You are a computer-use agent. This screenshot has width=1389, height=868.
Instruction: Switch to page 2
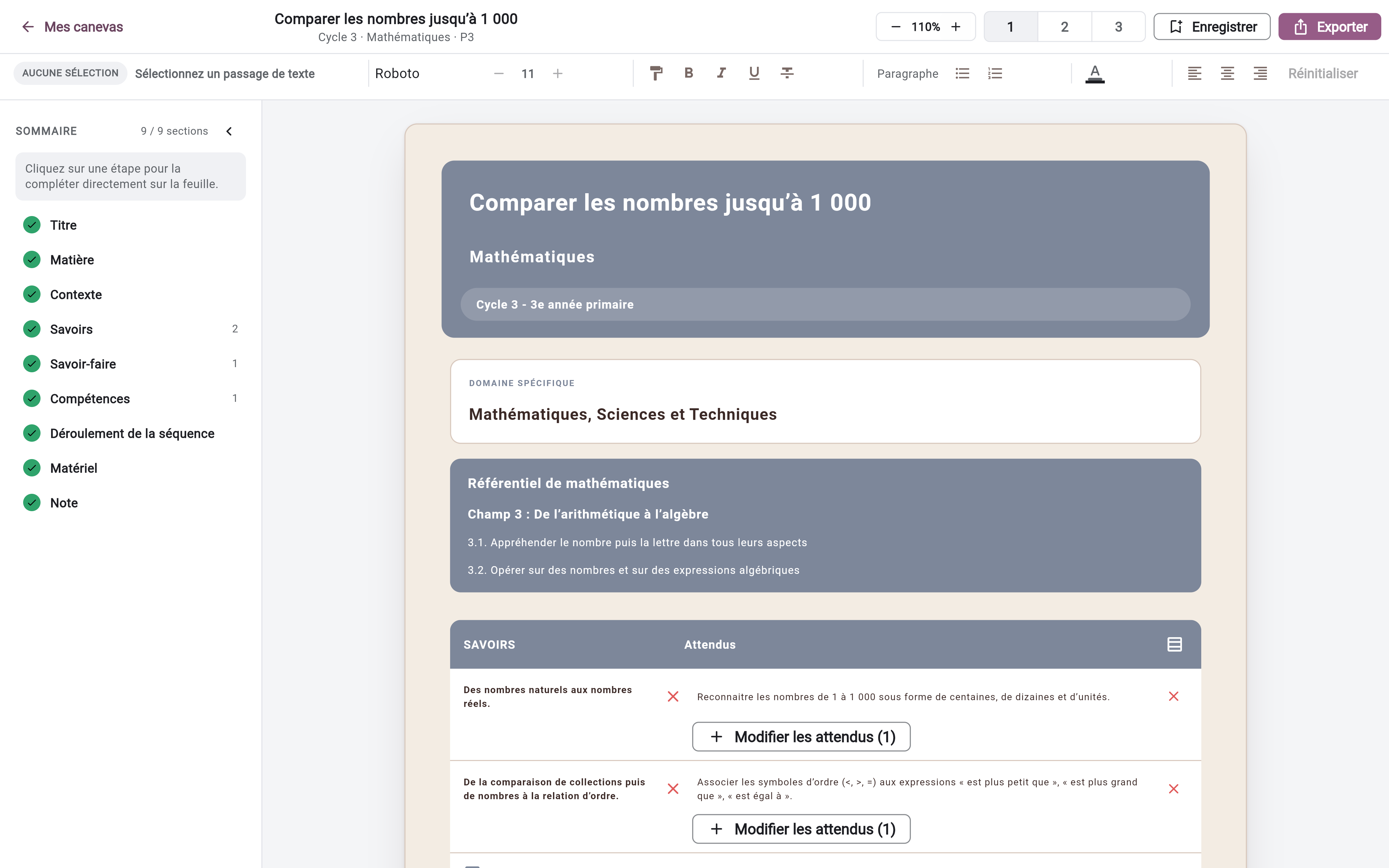pos(1065,27)
